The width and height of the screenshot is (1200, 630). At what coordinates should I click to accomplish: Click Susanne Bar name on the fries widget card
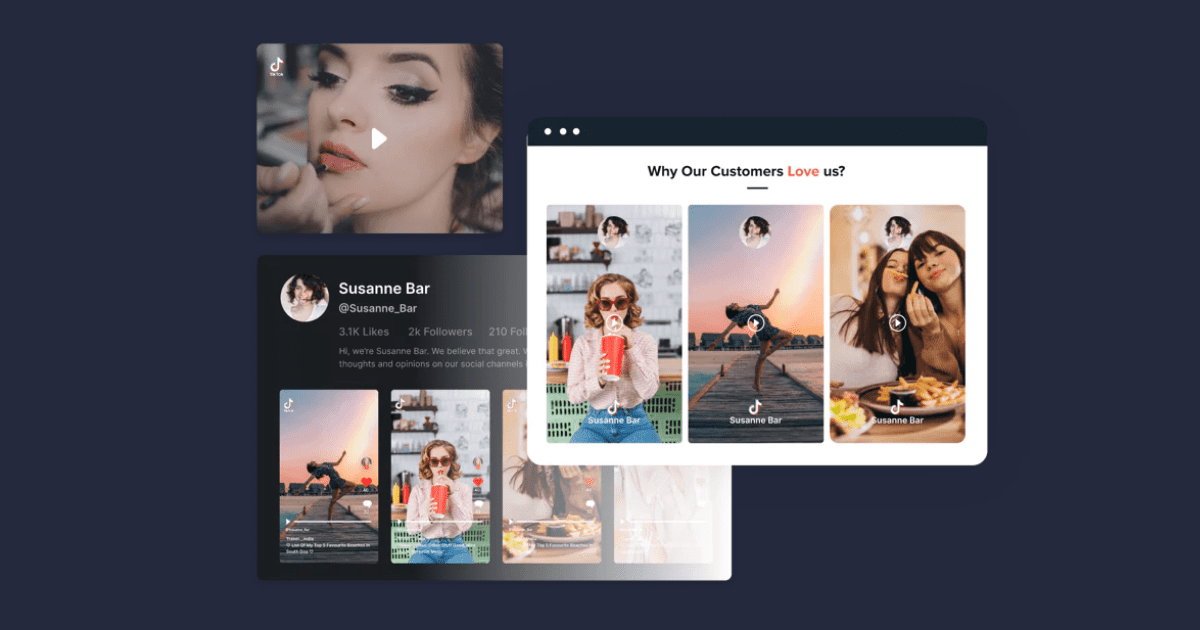(x=897, y=421)
